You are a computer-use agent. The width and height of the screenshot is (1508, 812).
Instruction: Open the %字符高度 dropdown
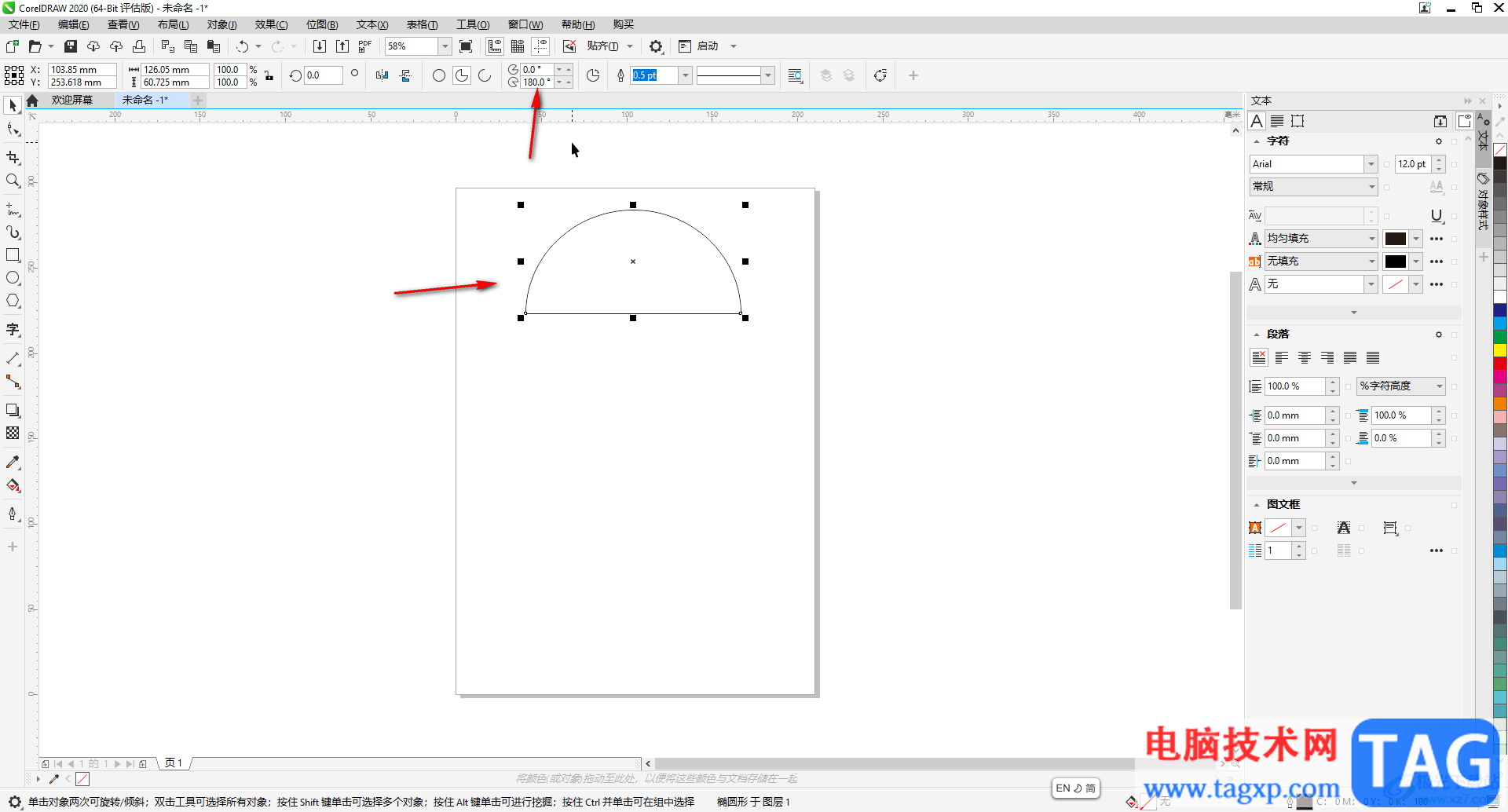[x=1440, y=386]
